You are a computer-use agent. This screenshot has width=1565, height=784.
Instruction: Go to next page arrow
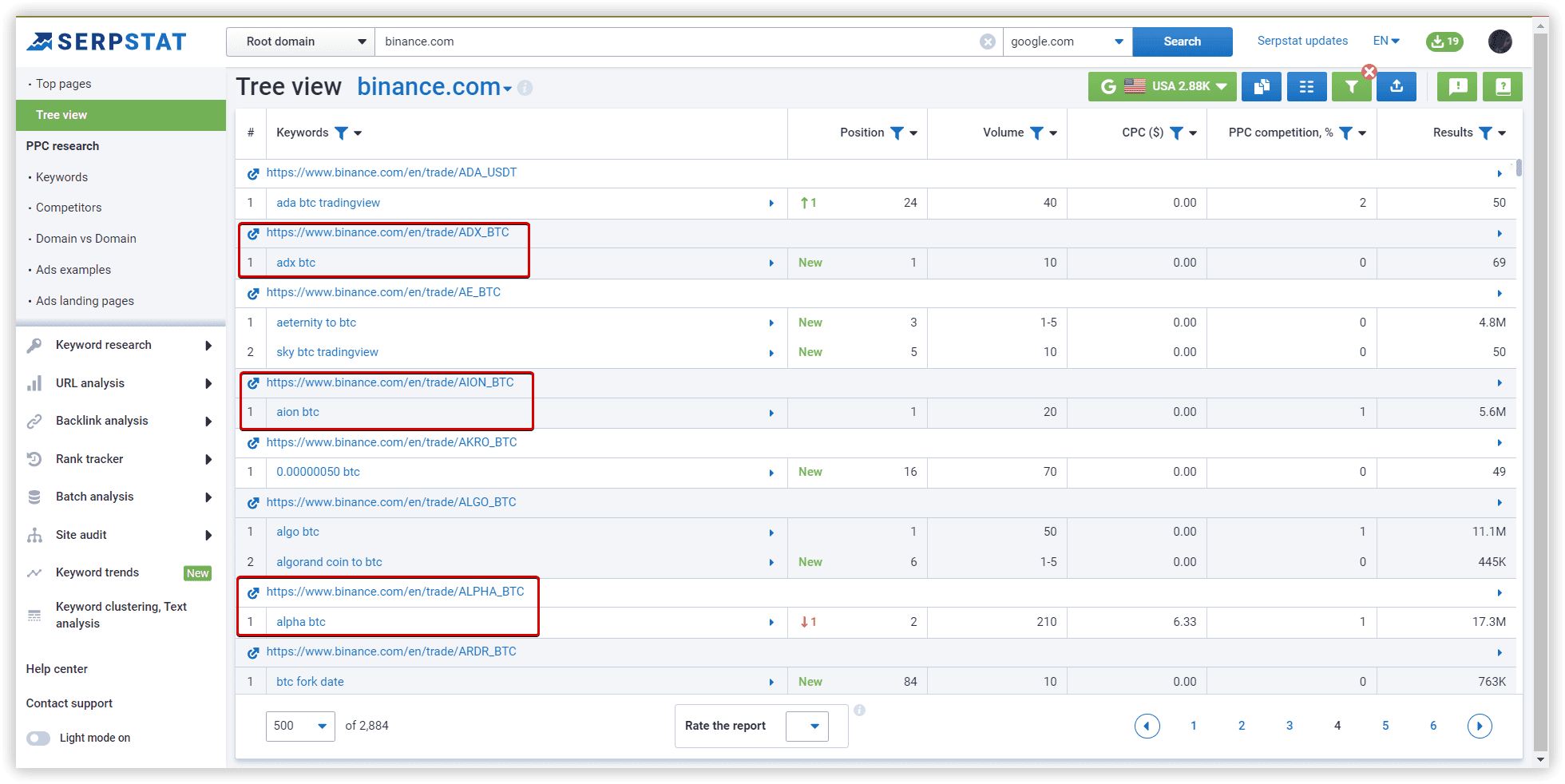click(x=1480, y=726)
